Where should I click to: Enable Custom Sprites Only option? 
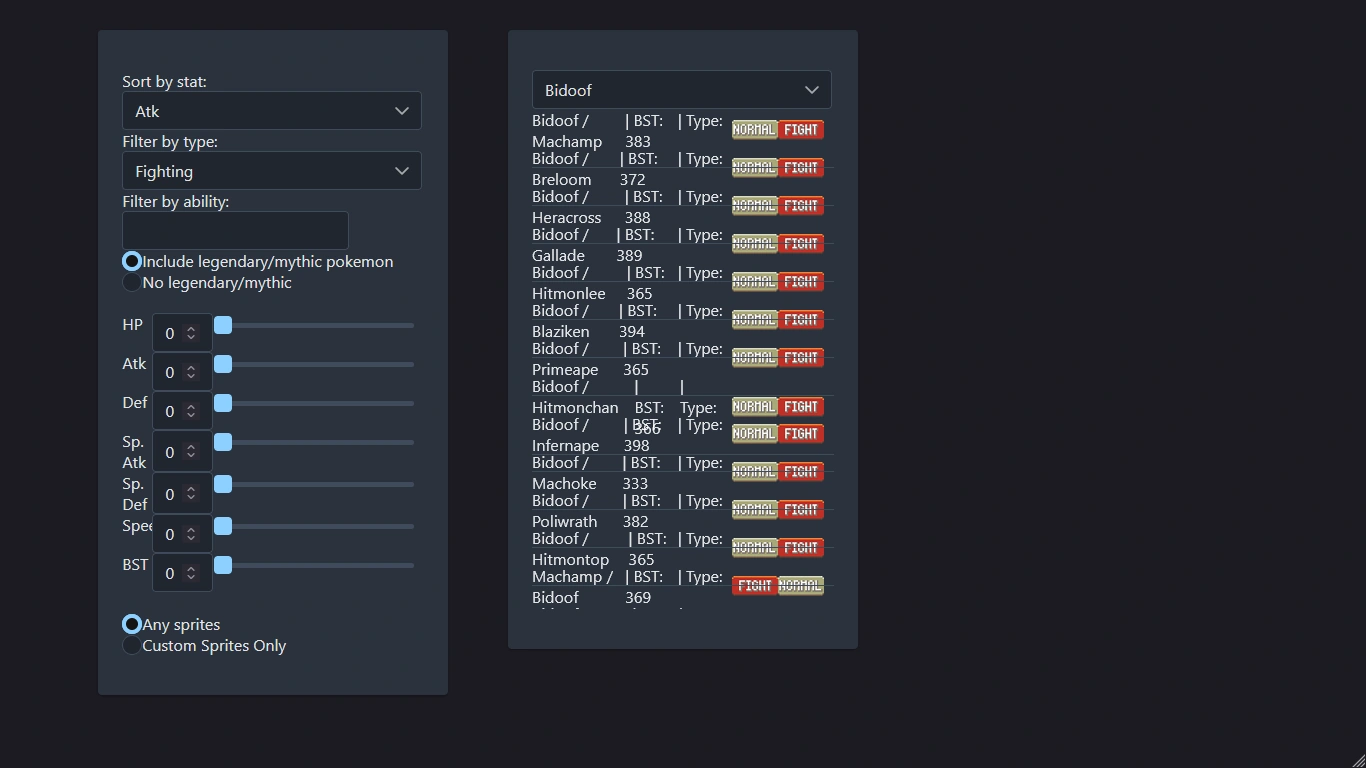point(132,646)
